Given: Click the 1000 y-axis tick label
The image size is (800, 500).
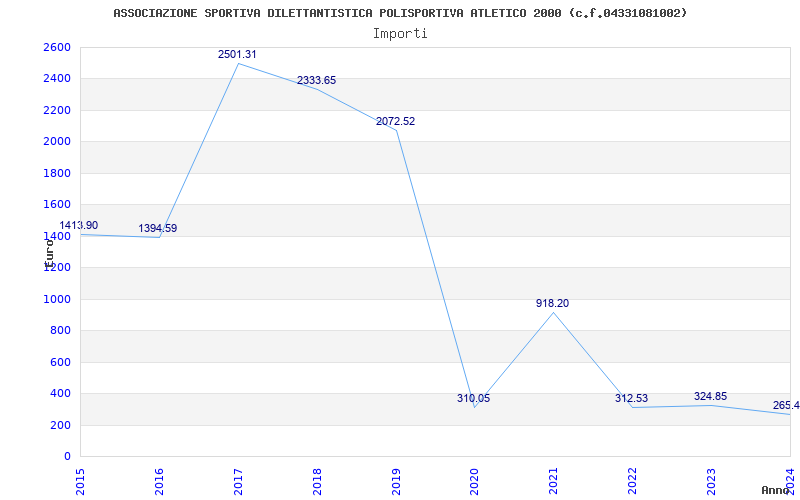Looking at the screenshot, I should [x=58, y=299].
